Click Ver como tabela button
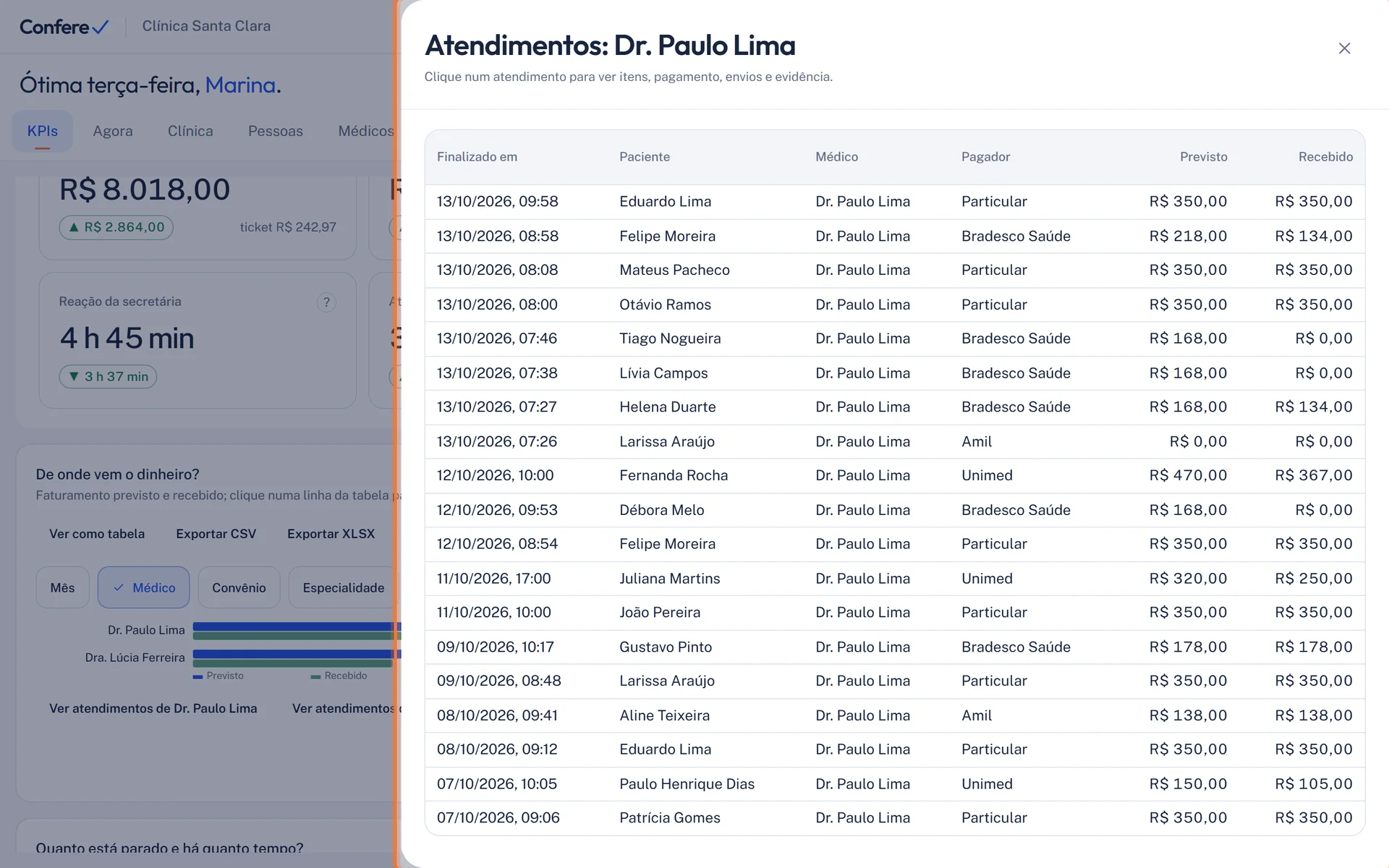The height and width of the screenshot is (868, 1389). [97, 534]
